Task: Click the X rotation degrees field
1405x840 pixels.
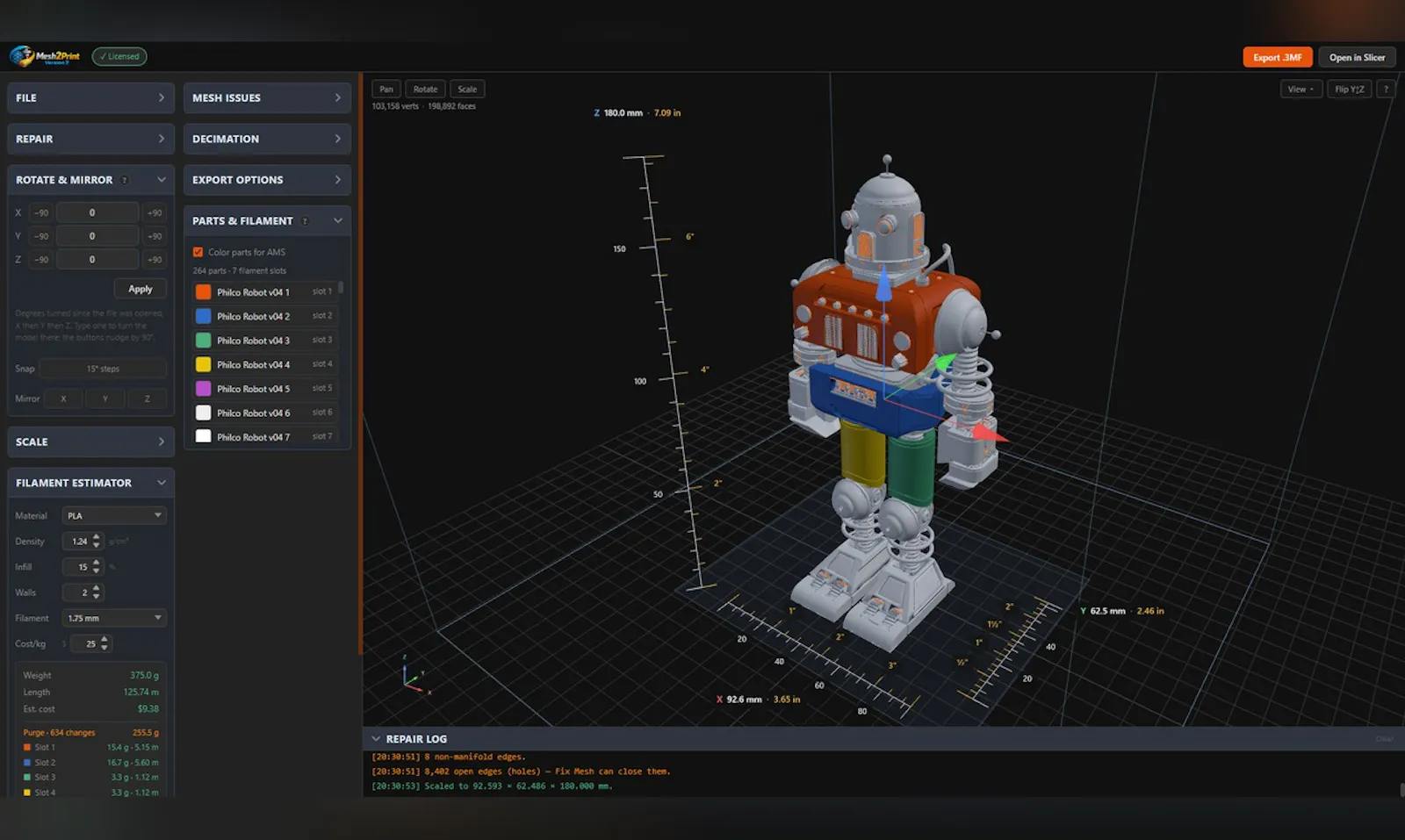Action: pyautogui.click(x=97, y=212)
